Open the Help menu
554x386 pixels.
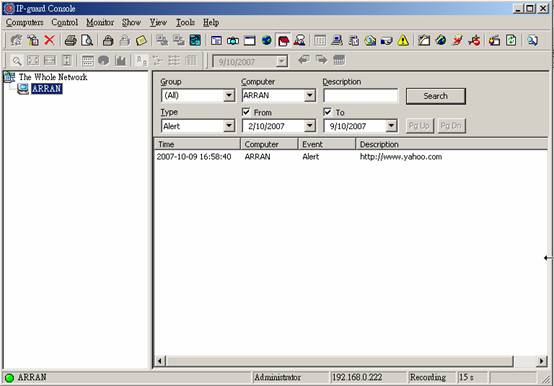[x=211, y=22]
